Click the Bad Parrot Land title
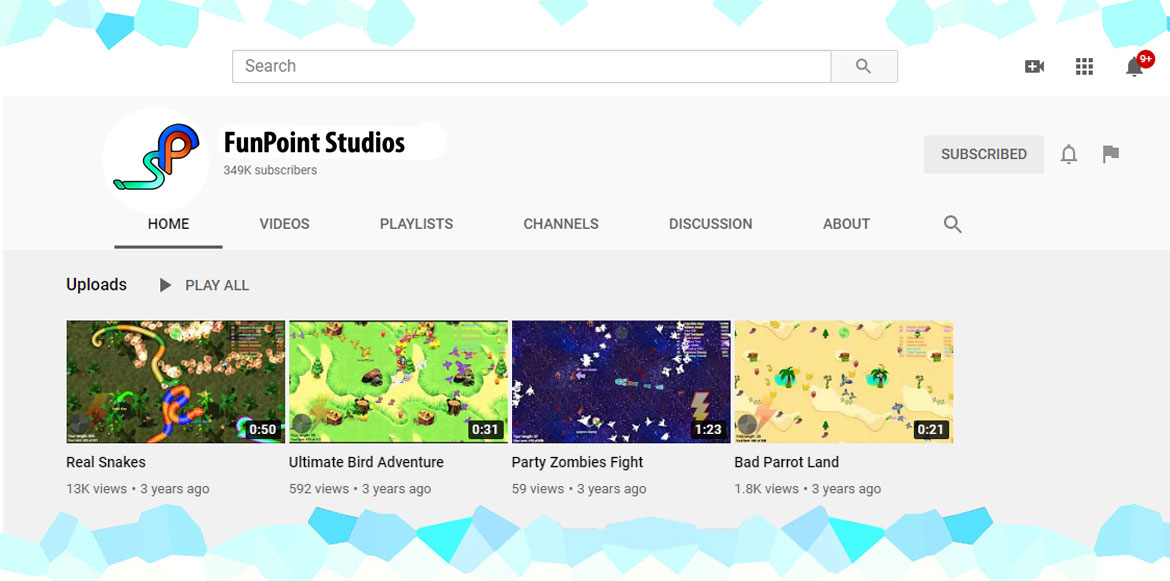 (x=786, y=462)
